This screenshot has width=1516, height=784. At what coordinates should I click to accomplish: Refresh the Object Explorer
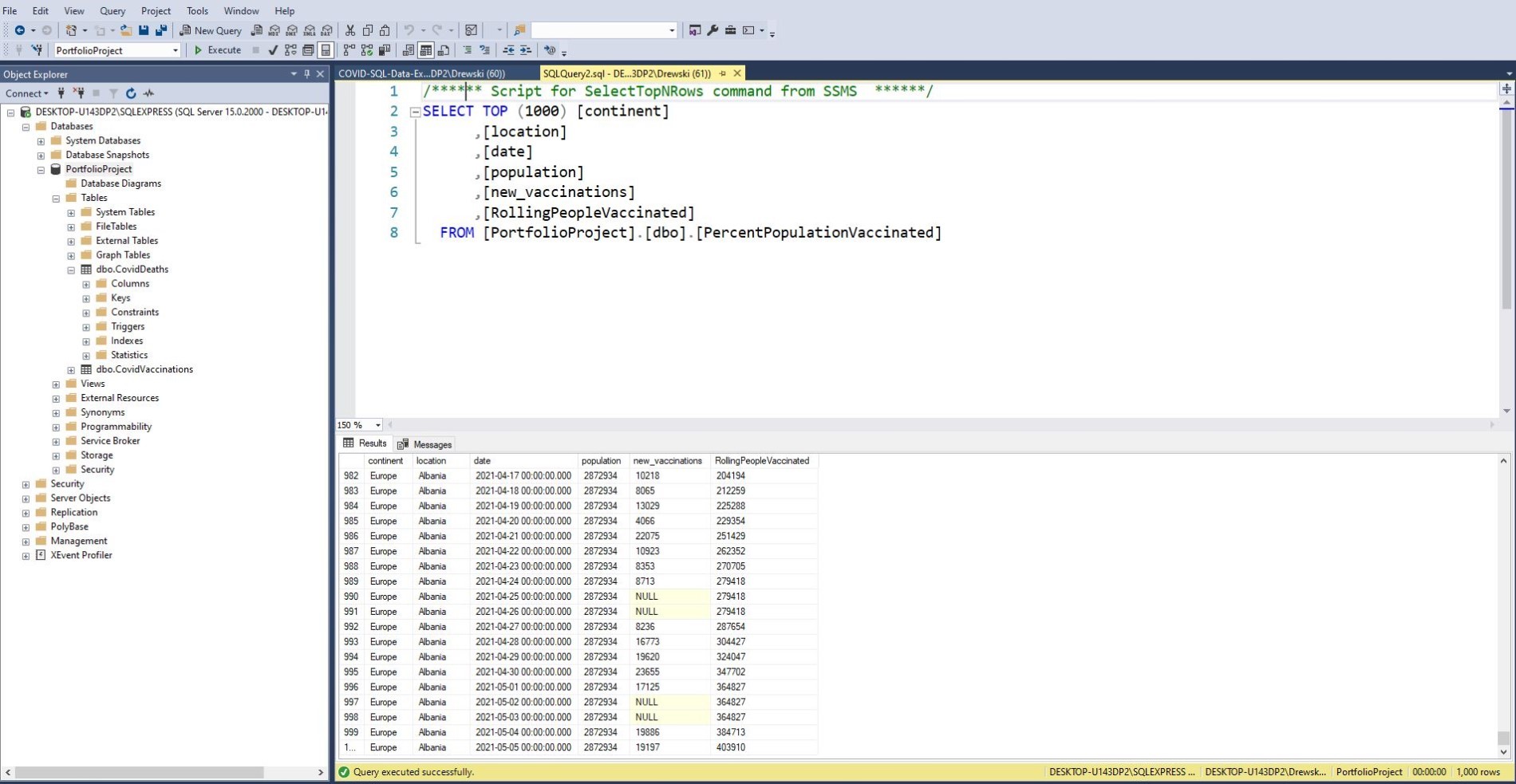[131, 93]
